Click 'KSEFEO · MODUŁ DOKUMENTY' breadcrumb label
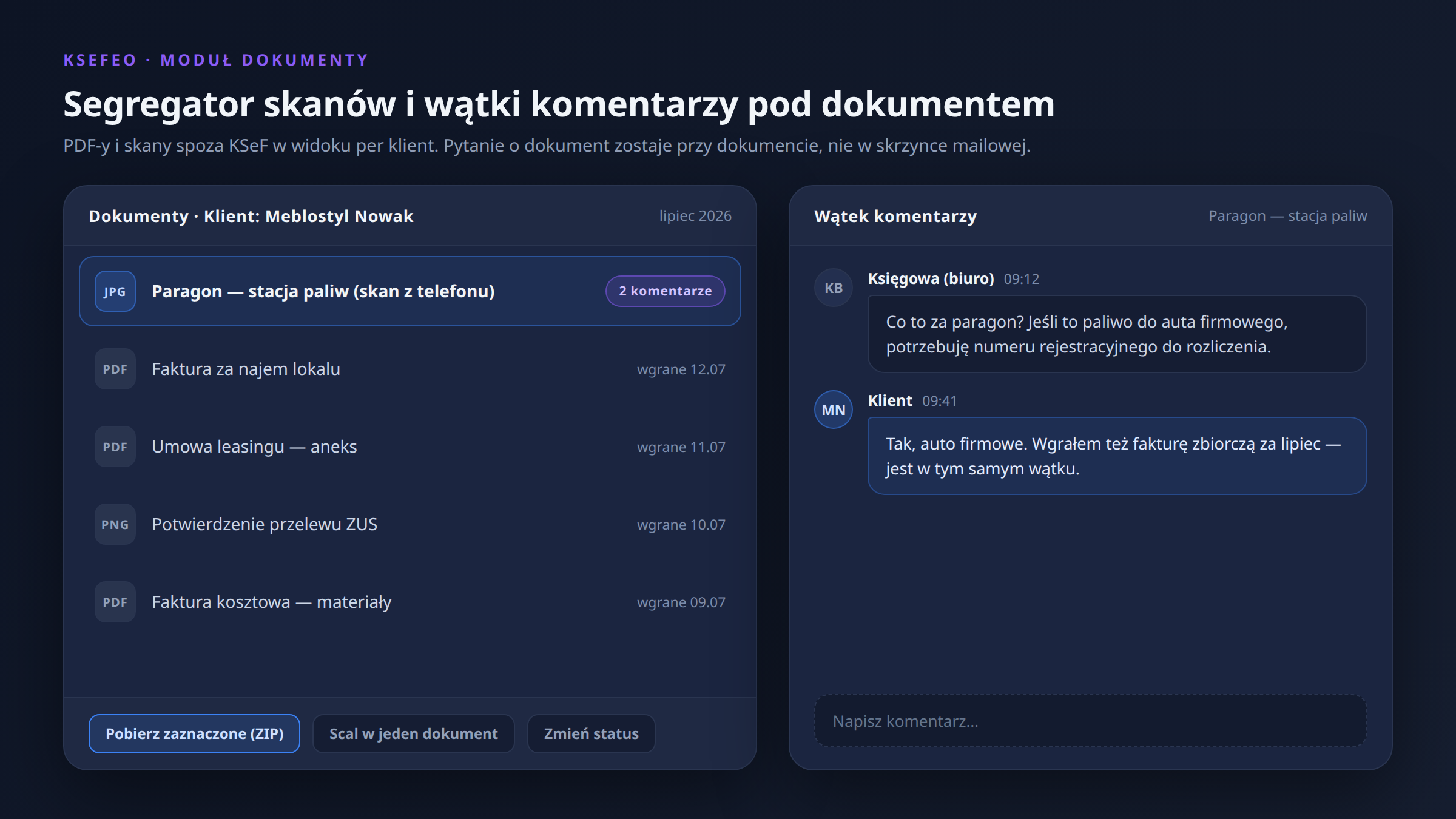 216,60
